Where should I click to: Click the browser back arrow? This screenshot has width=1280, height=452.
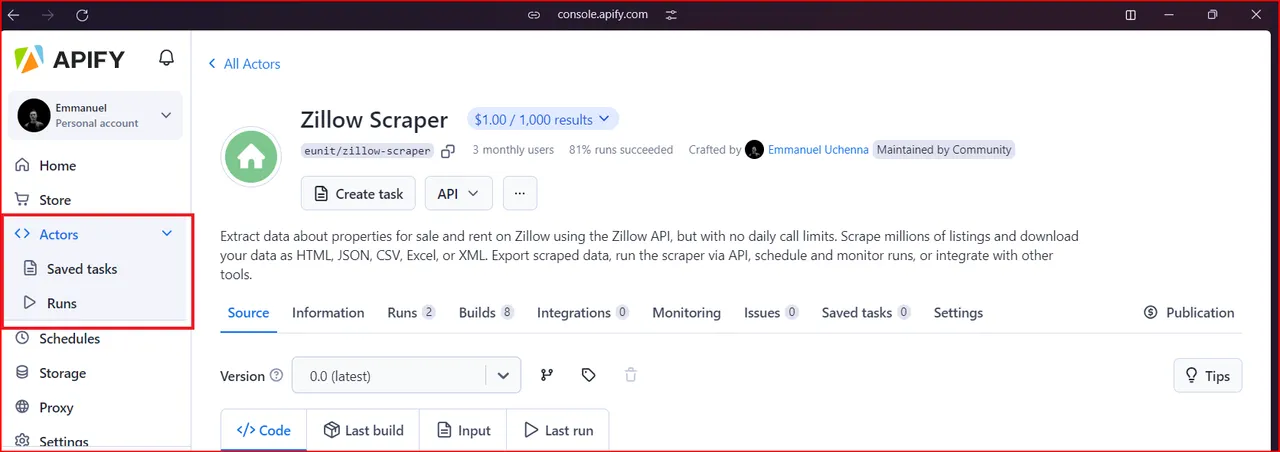(x=14, y=15)
